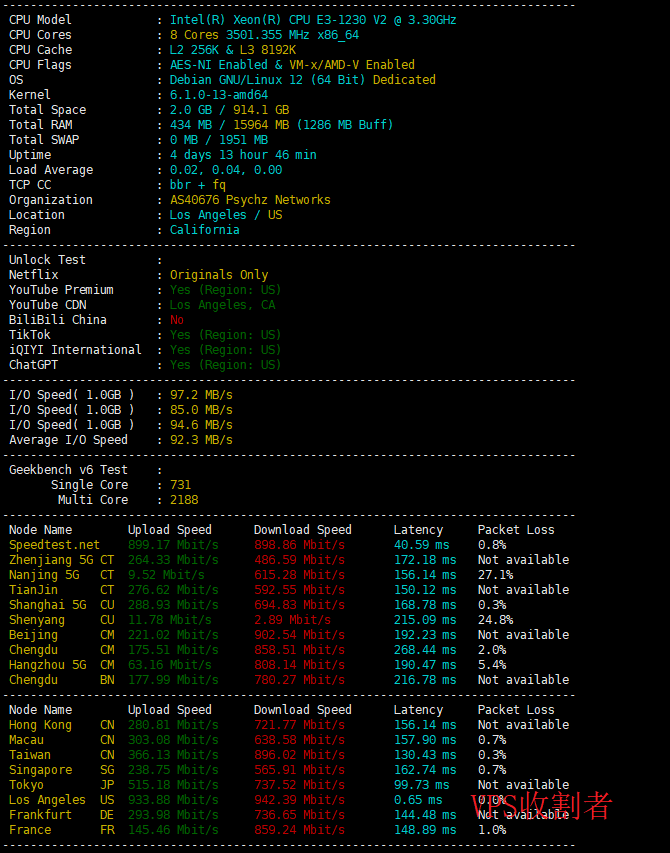Select the Uptime value of 4 days
The height and width of the screenshot is (853, 670).
[x=243, y=155]
